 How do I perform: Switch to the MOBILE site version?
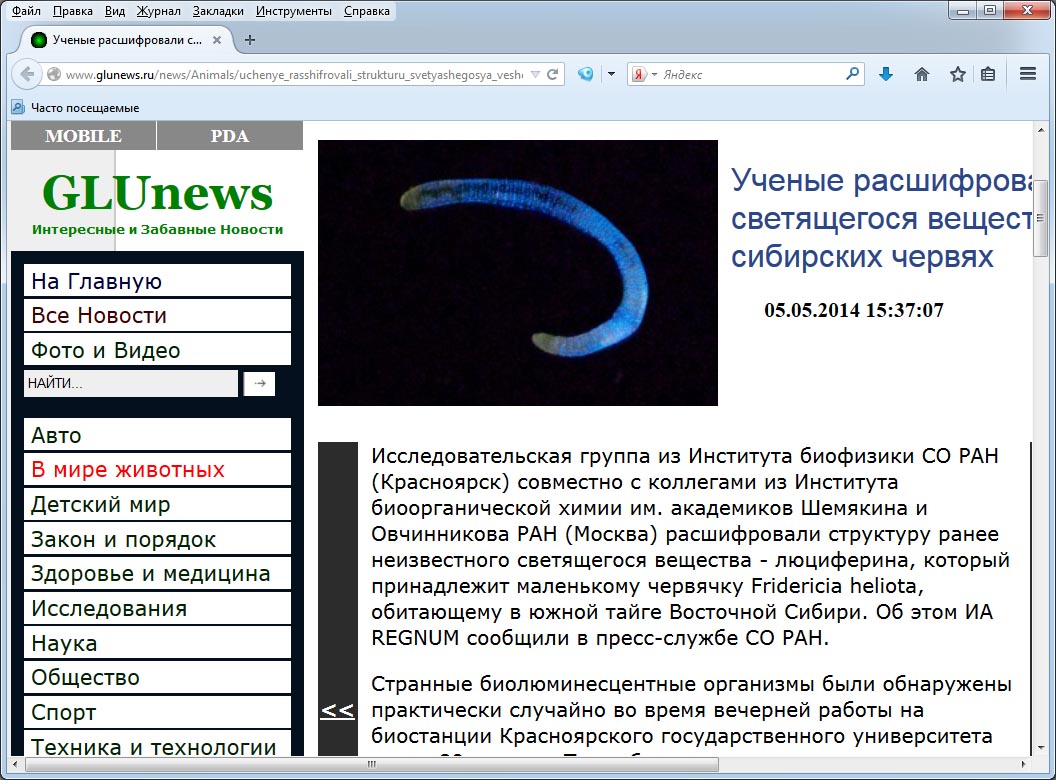[83, 136]
